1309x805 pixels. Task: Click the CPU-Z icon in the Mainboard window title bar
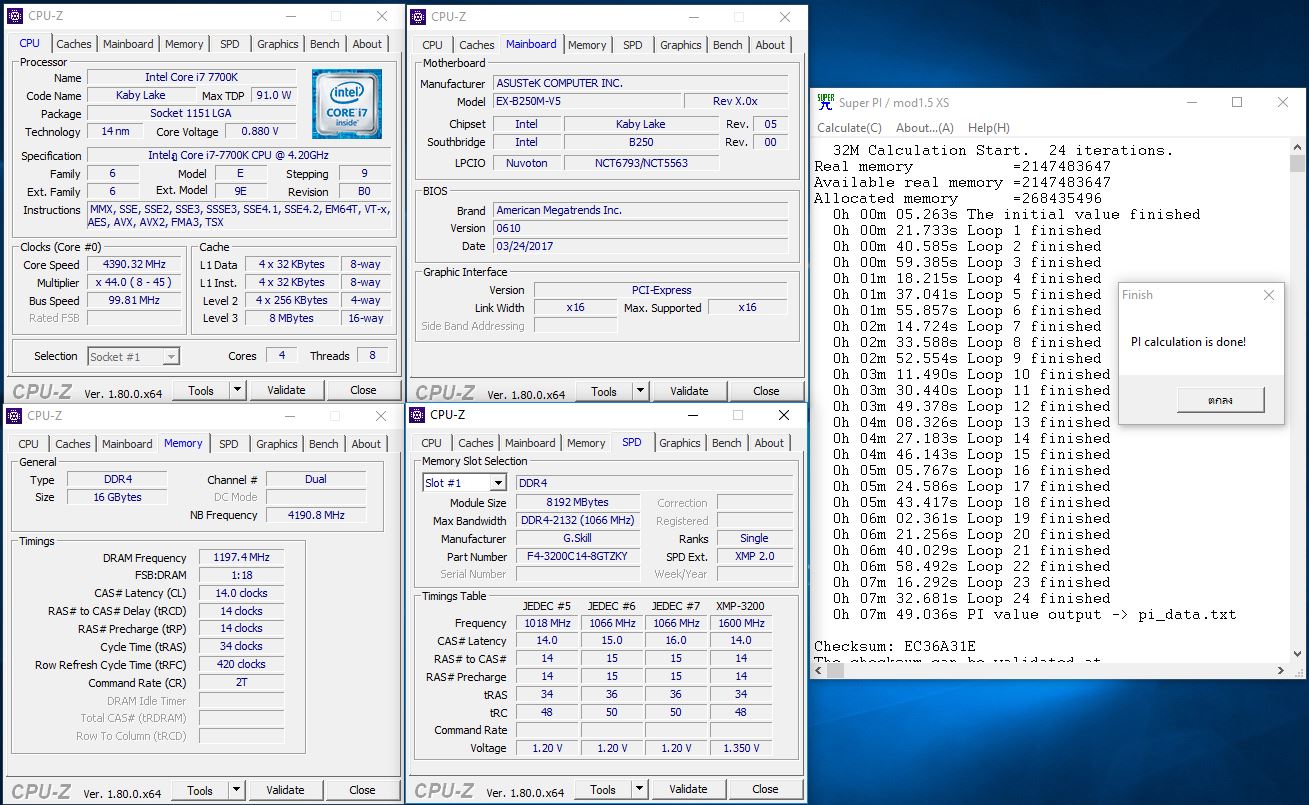[419, 16]
